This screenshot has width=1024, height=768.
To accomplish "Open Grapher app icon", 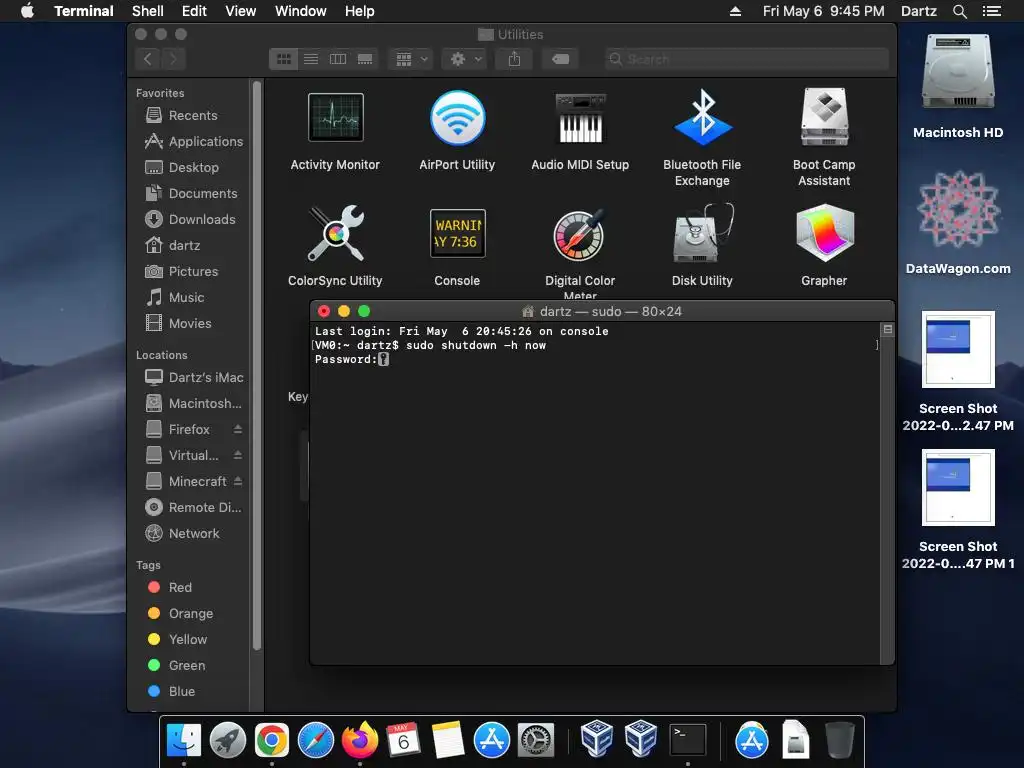I will pos(824,233).
